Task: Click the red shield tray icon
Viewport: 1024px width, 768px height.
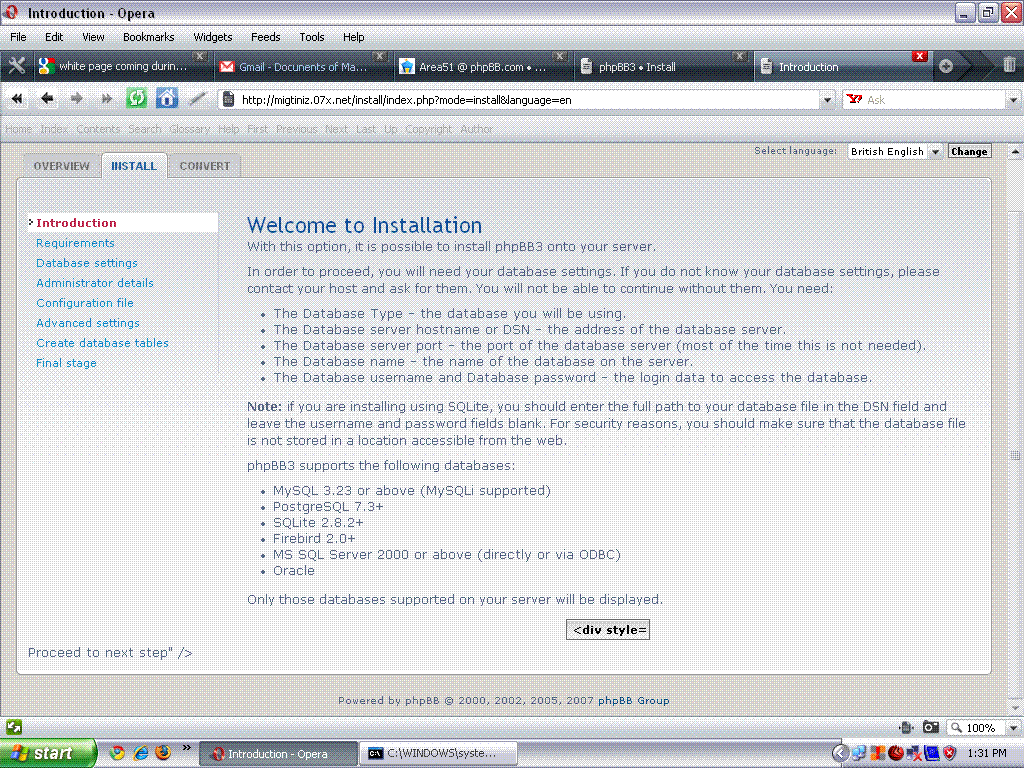Action: (x=950, y=753)
